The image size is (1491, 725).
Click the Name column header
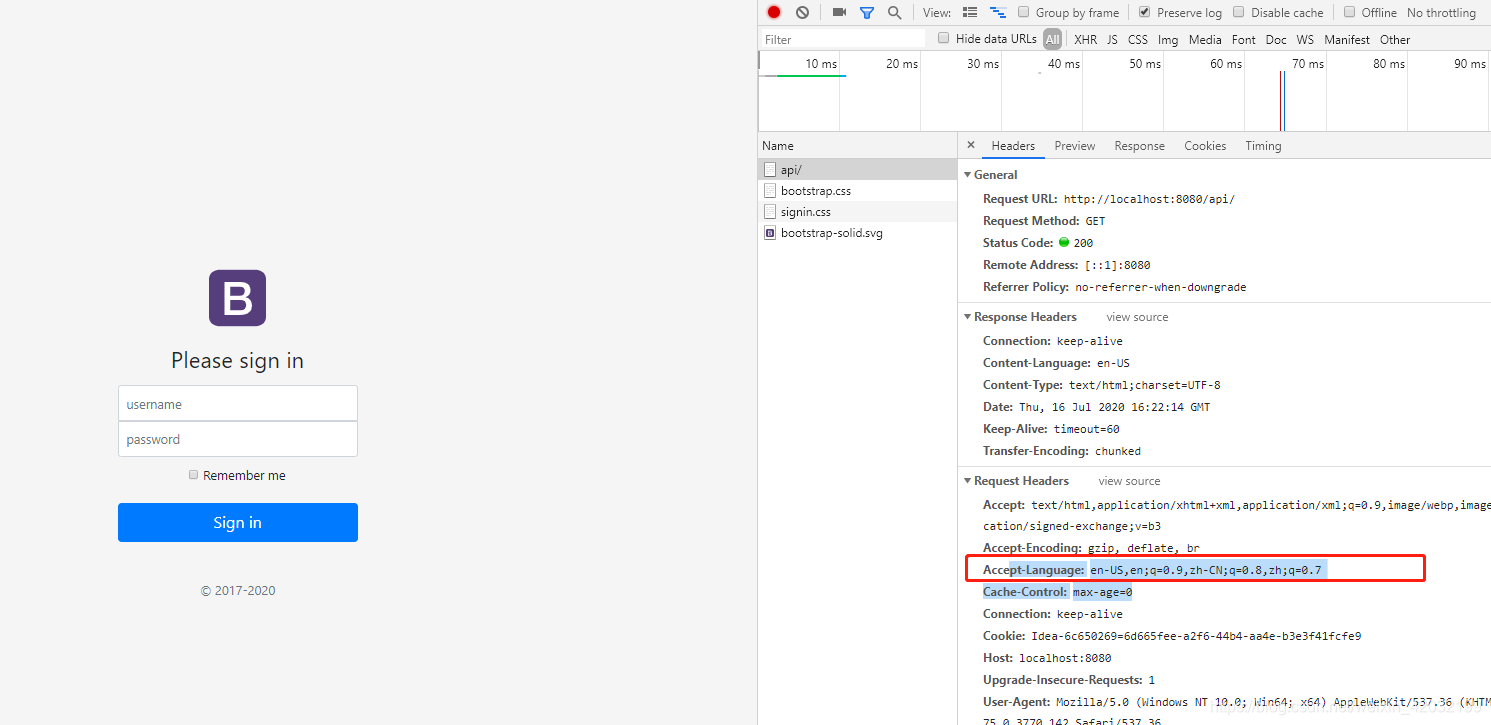[858, 146]
